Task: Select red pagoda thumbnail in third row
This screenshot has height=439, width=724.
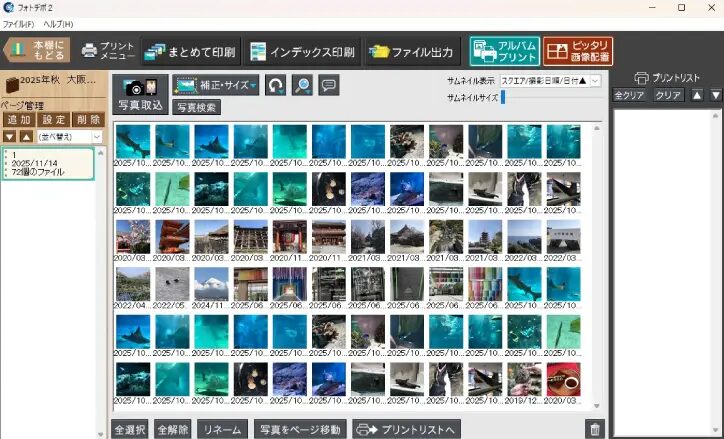Action: pyautogui.click(x=172, y=237)
